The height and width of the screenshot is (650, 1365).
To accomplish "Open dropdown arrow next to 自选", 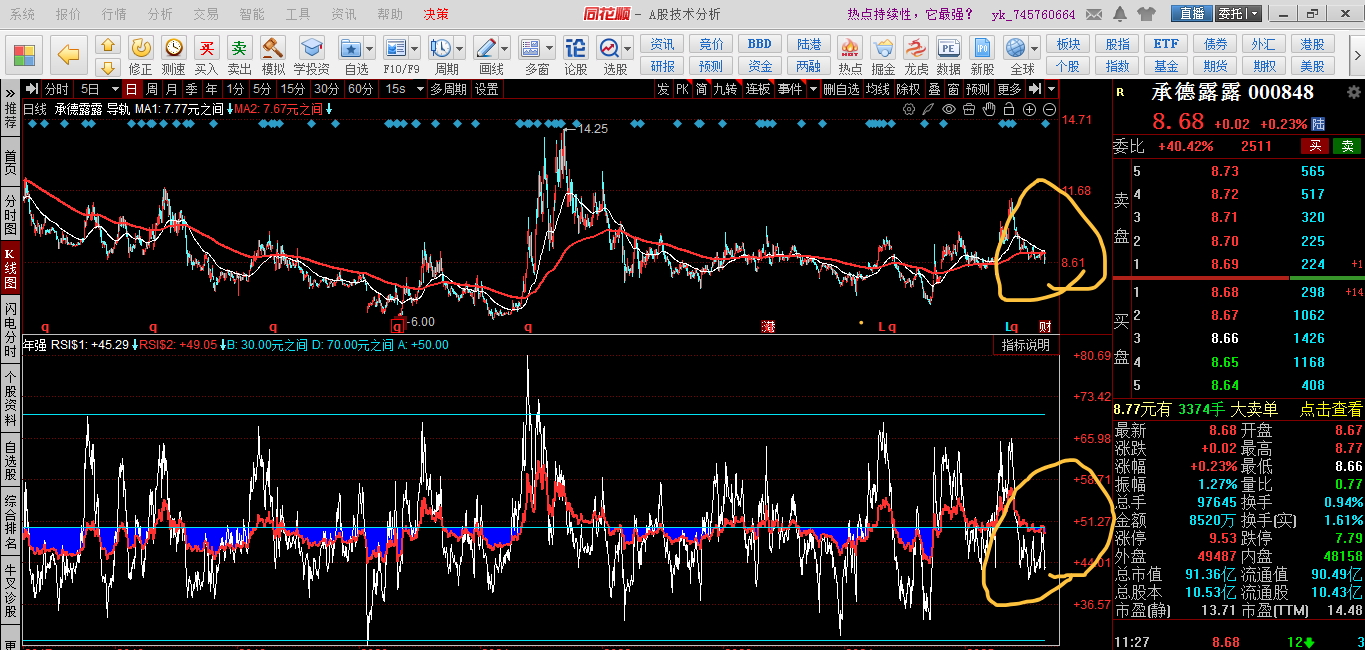I will (x=370, y=48).
